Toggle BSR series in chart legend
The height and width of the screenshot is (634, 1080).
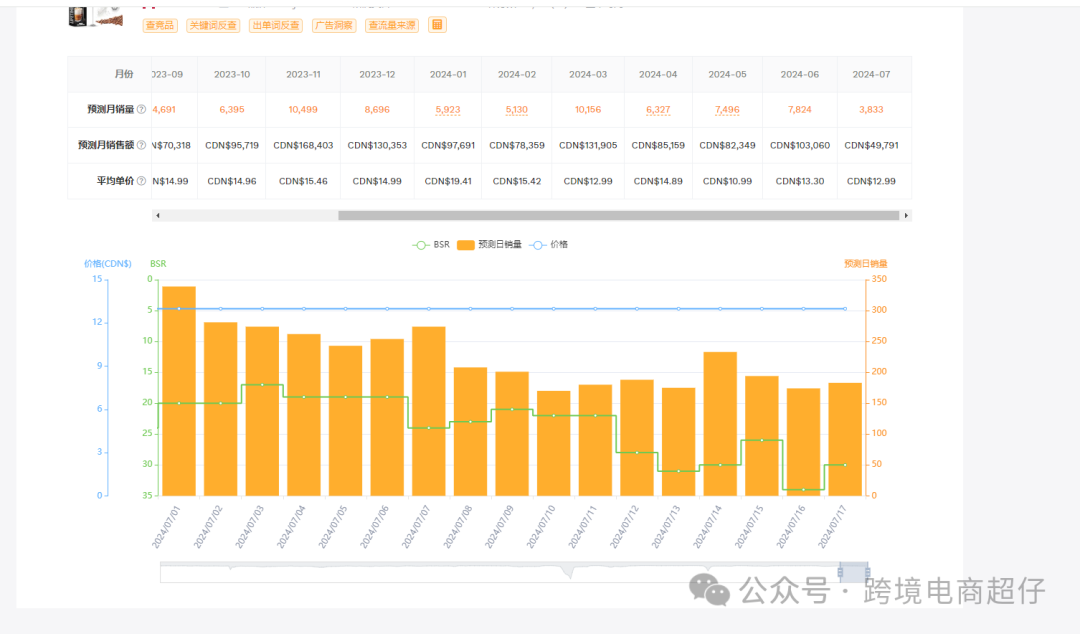(x=431, y=244)
